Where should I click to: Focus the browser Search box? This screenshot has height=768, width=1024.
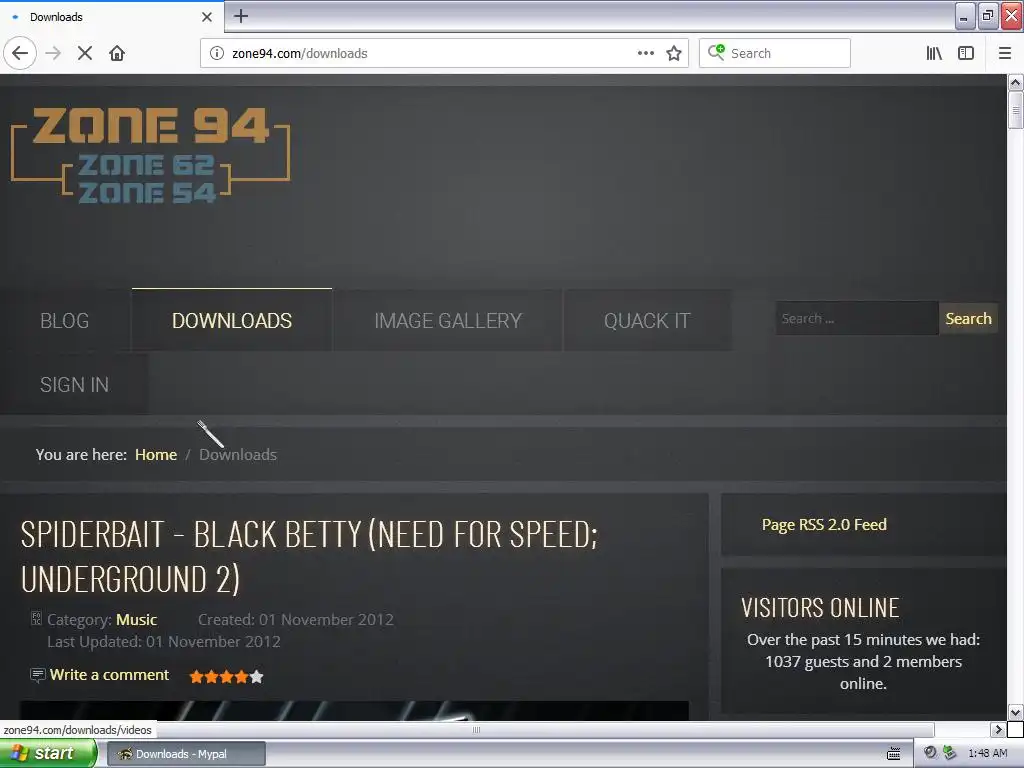point(775,53)
